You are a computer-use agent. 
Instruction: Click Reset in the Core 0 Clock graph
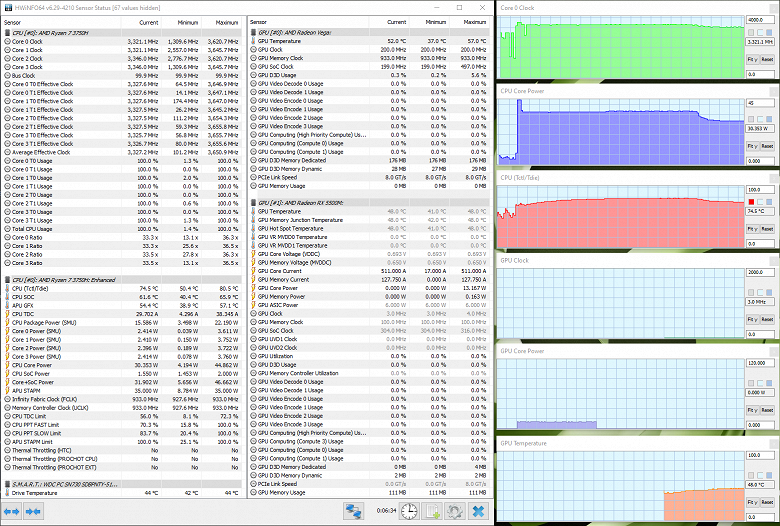[767, 59]
